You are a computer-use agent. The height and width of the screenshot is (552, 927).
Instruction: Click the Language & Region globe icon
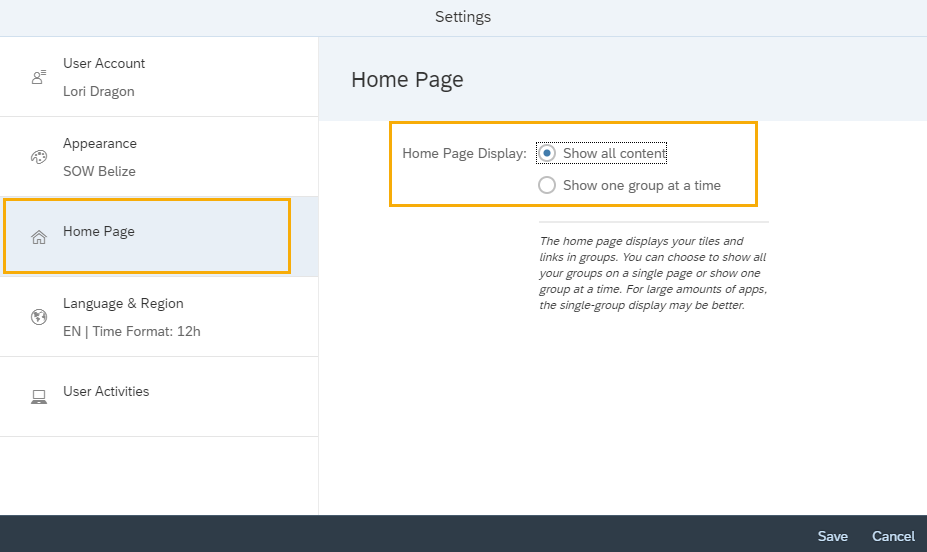tap(39, 317)
